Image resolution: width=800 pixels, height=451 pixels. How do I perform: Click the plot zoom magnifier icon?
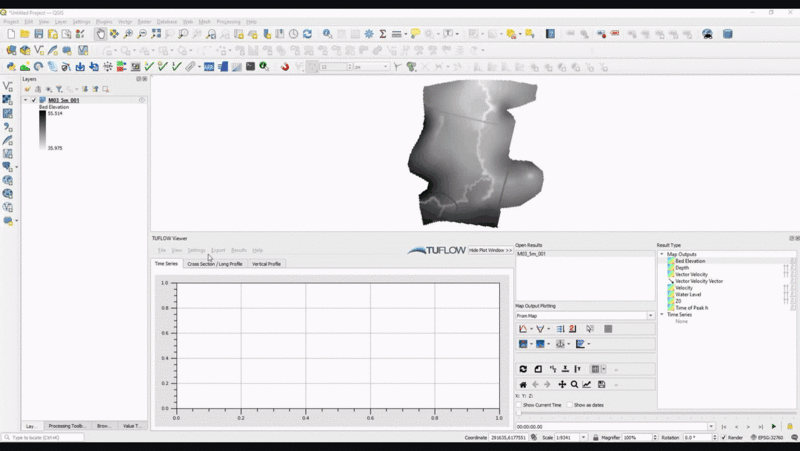pyautogui.click(x=574, y=384)
